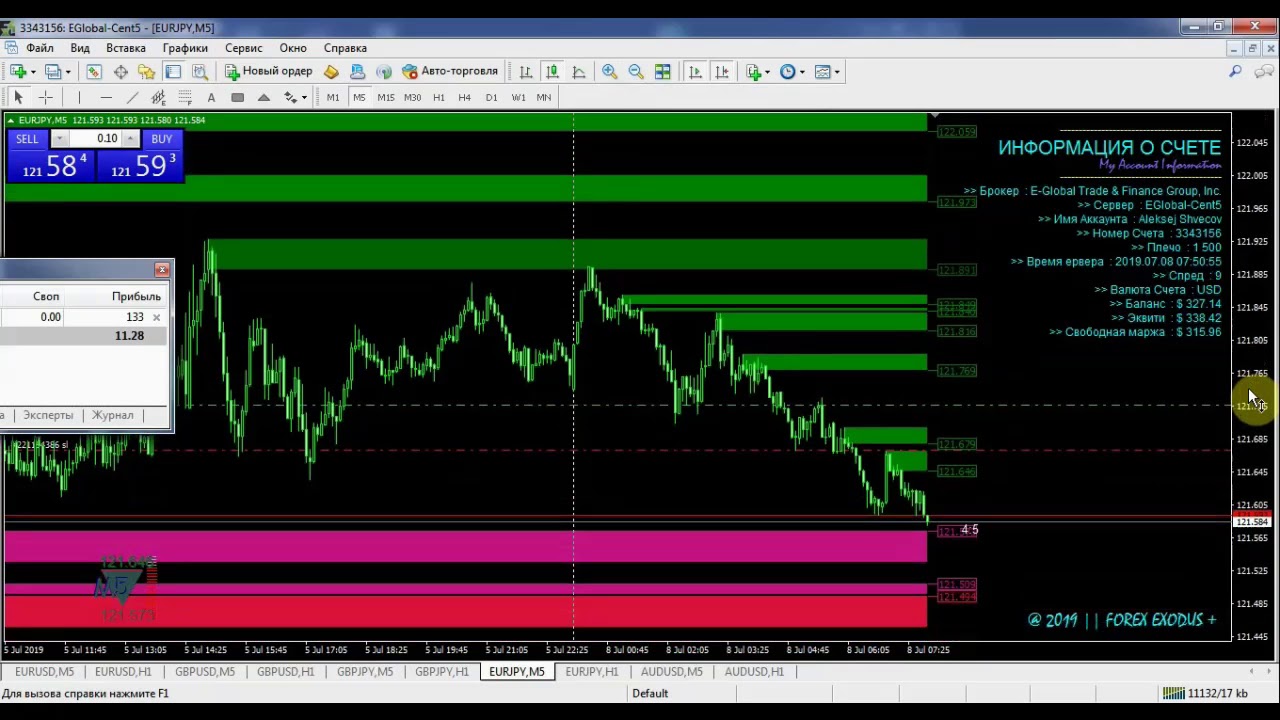1280x720 pixels.
Task: Click the Новый ордер button
Action: (x=268, y=71)
